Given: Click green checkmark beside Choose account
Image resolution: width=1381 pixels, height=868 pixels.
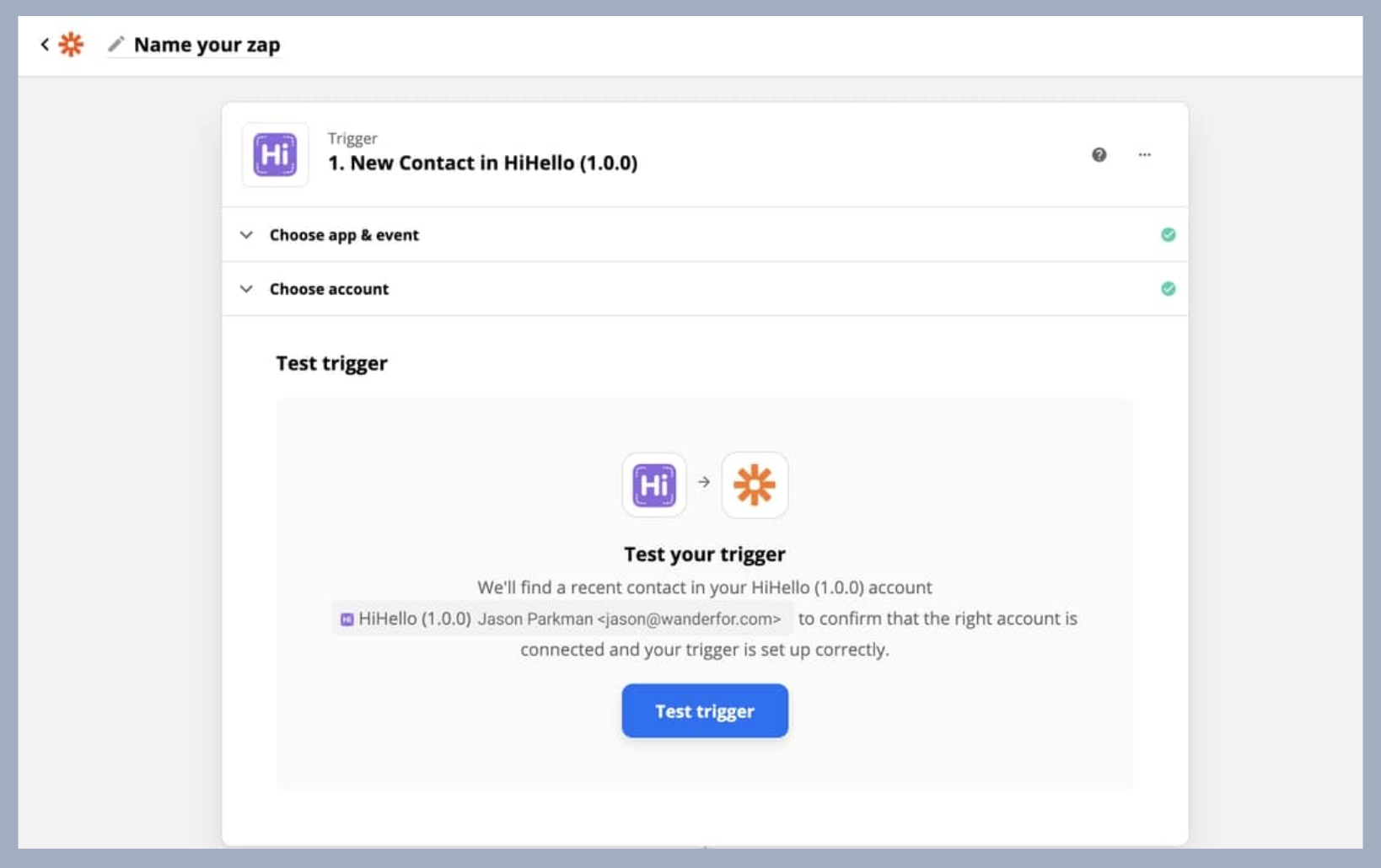Looking at the screenshot, I should tap(1168, 289).
